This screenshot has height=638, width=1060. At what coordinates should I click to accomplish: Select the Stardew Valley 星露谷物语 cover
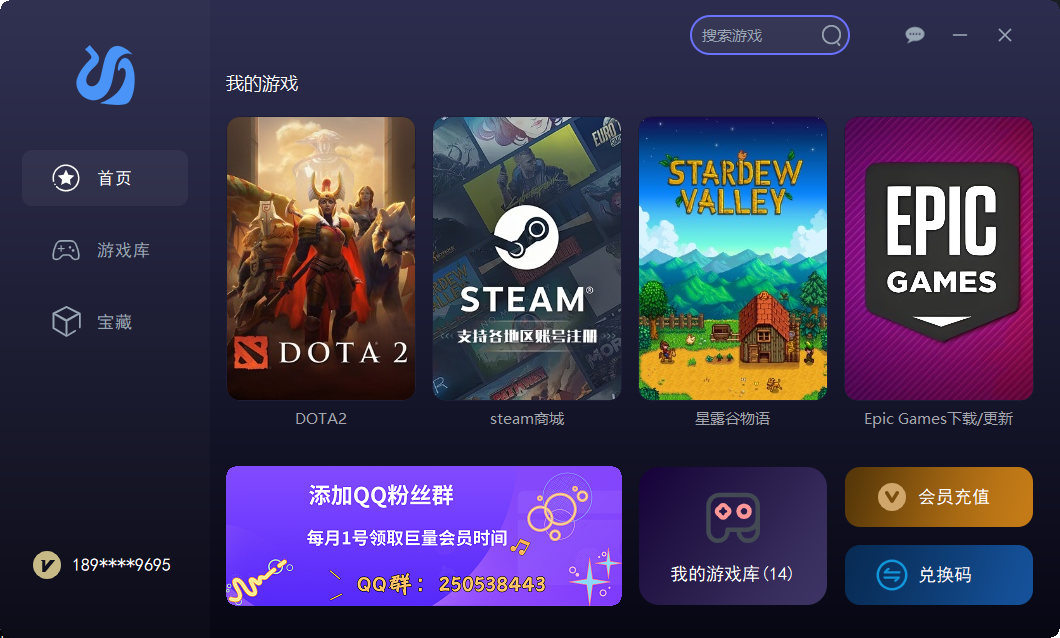(x=733, y=258)
